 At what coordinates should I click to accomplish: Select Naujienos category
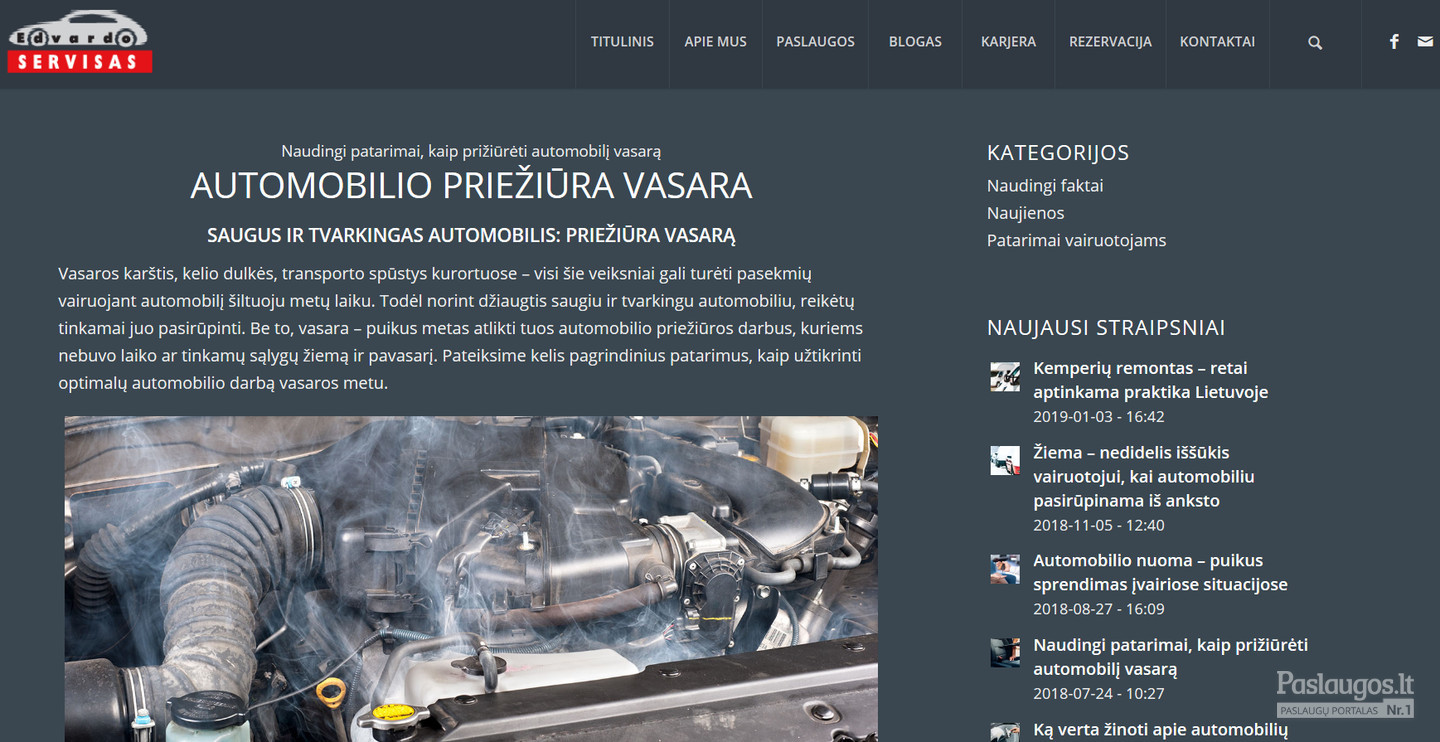point(1026,213)
